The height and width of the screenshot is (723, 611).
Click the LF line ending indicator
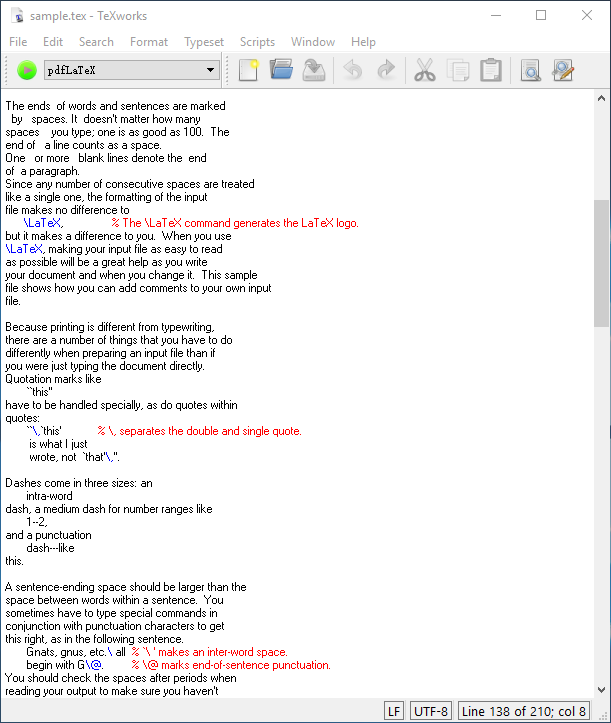pyautogui.click(x=394, y=711)
